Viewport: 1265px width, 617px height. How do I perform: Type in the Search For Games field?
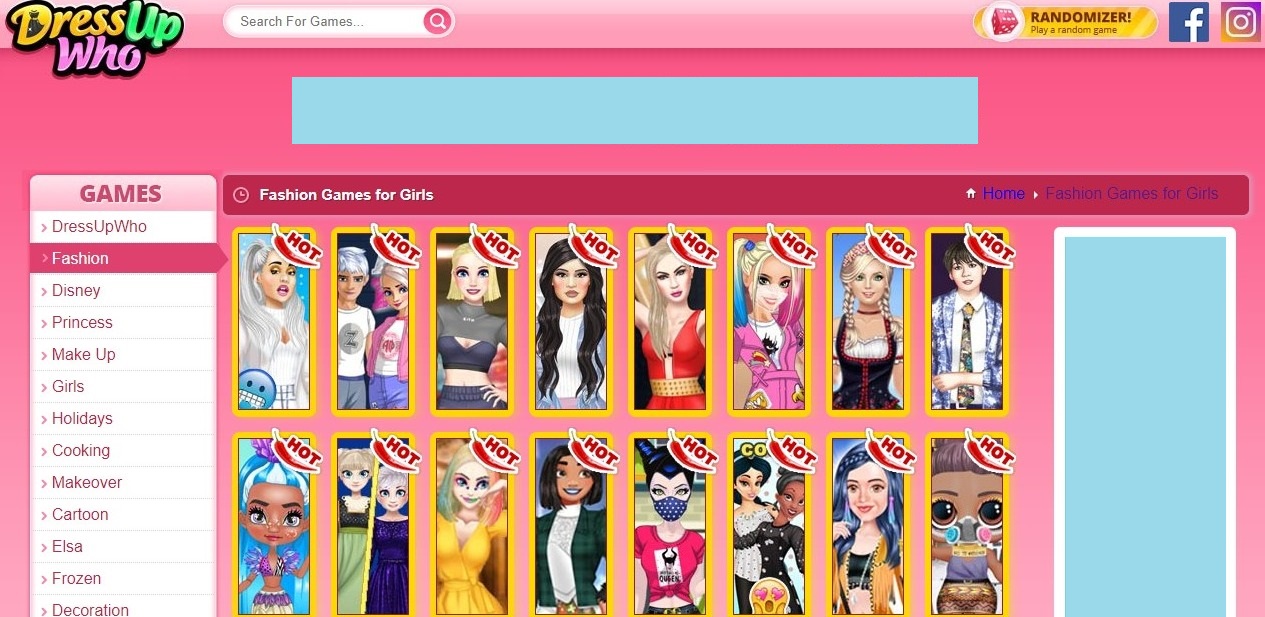tap(325, 21)
